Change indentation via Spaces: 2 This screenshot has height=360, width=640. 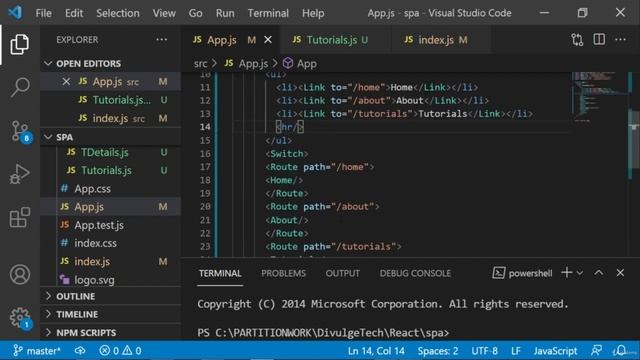pos(438,351)
